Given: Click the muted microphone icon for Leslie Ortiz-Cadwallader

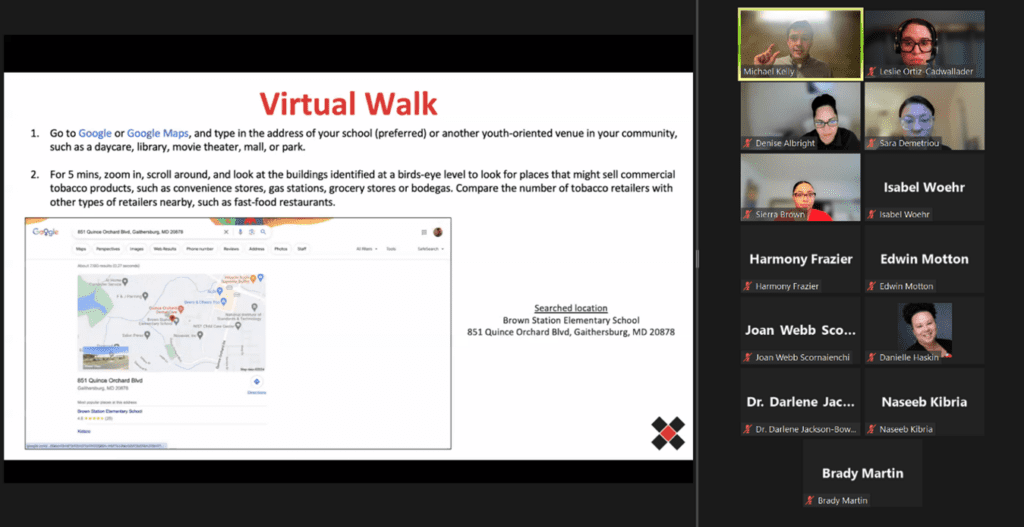Looking at the screenshot, I should pyautogui.click(x=871, y=72).
